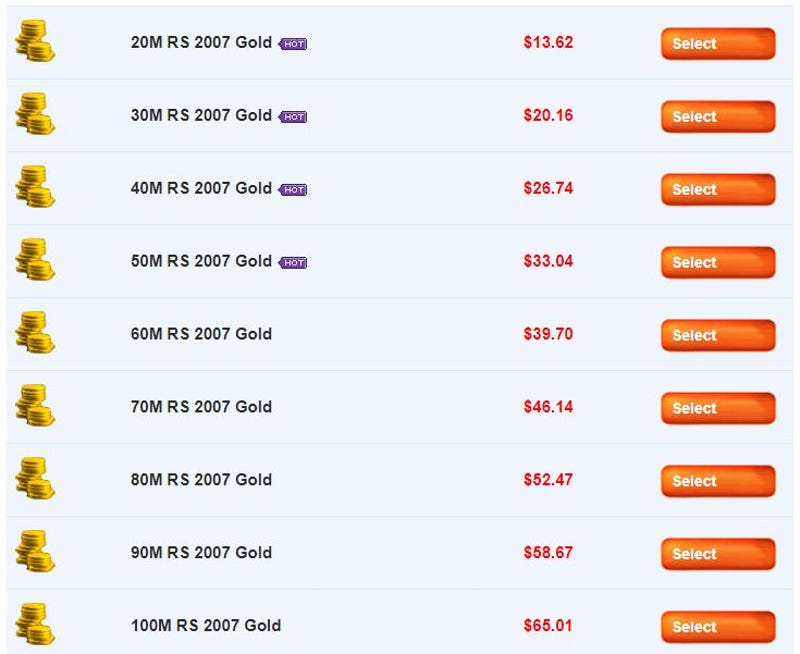Viewport: 800px width, 654px height.
Task: Select the 70M RS 2007 Gold package
Action: [x=718, y=409]
